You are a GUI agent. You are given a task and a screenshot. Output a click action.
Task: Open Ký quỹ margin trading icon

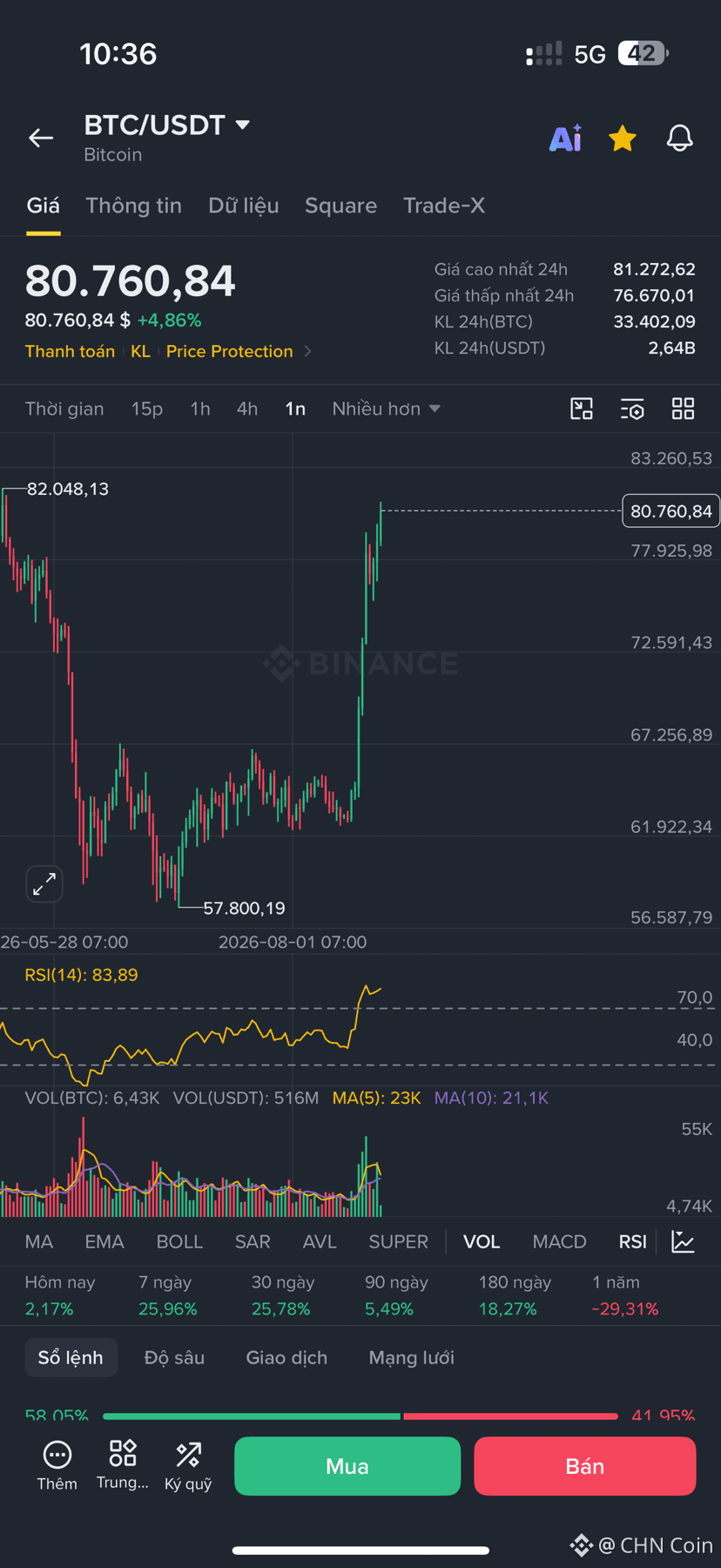[x=188, y=1465]
